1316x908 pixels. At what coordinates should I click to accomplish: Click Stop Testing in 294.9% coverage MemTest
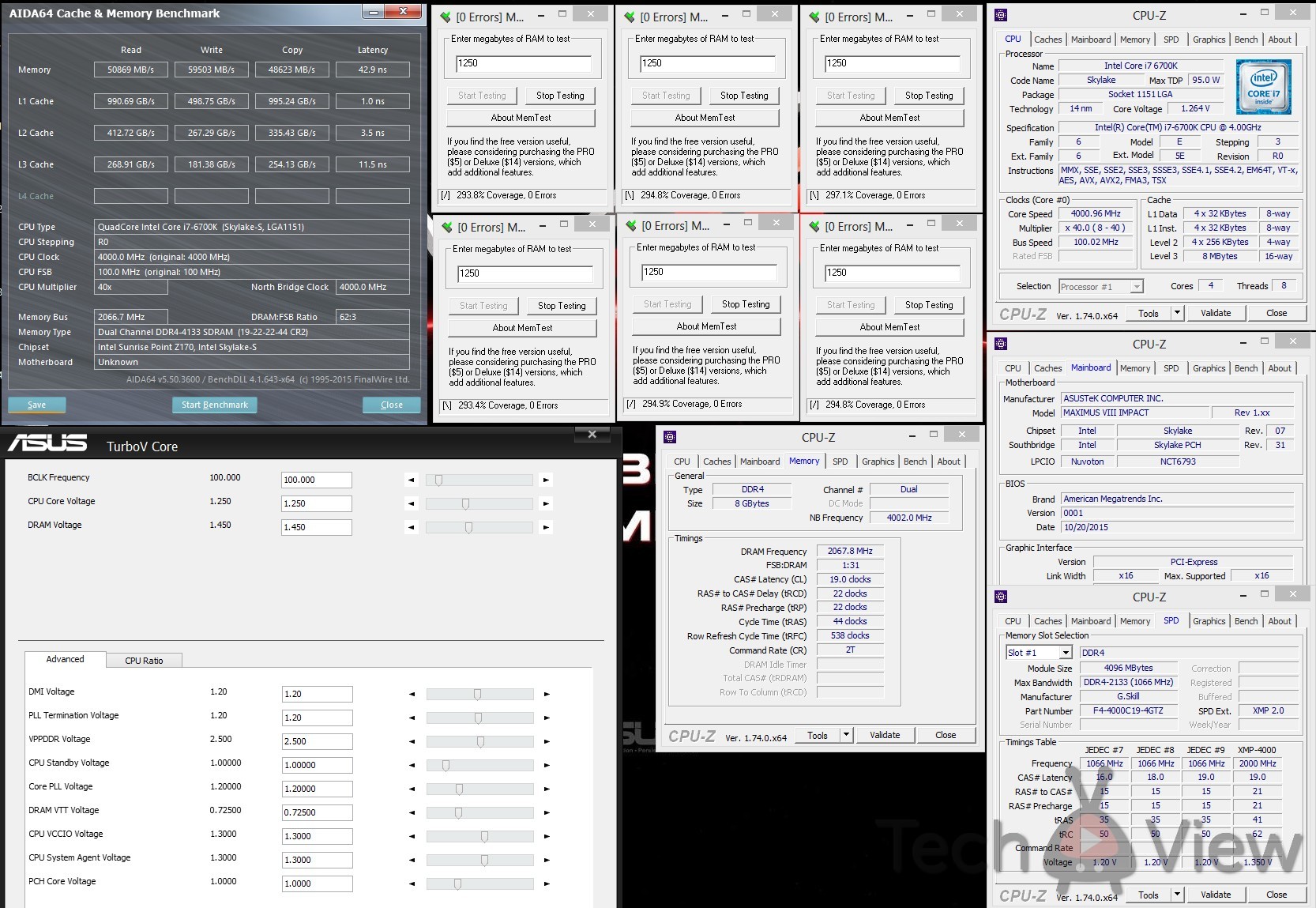[x=746, y=304]
